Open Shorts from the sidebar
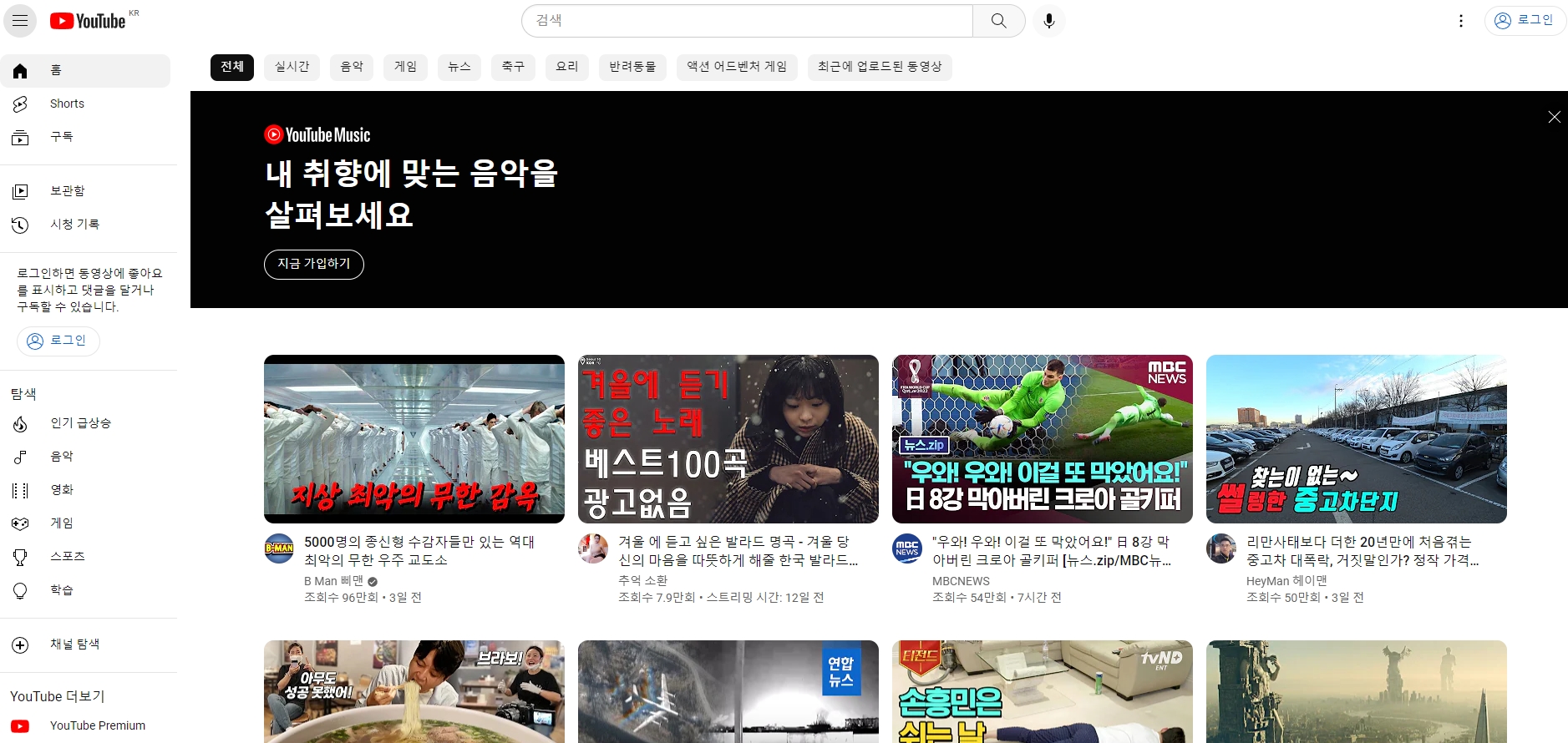The image size is (1568, 743). click(85, 104)
